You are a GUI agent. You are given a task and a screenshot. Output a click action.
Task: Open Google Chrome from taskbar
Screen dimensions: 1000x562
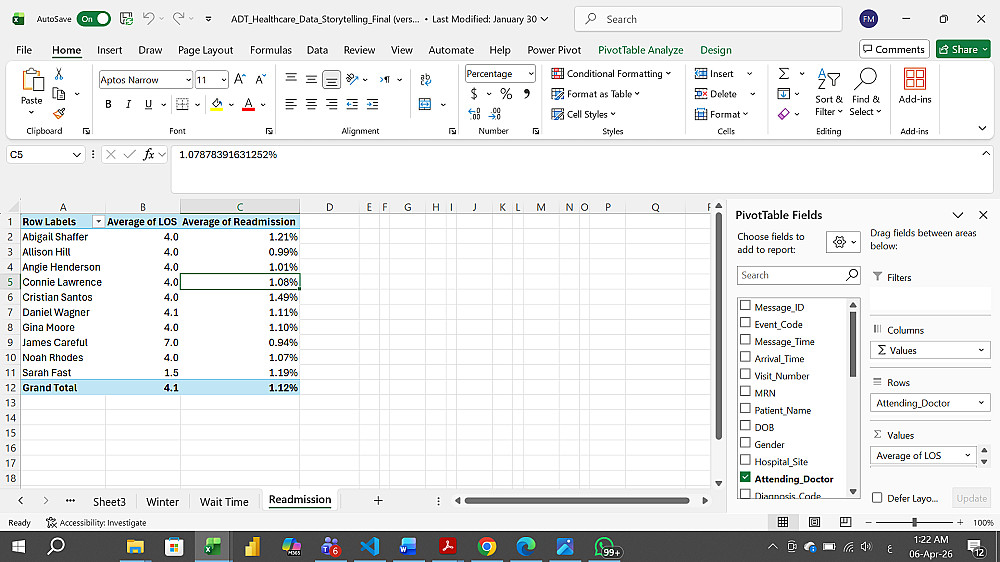[487, 547]
